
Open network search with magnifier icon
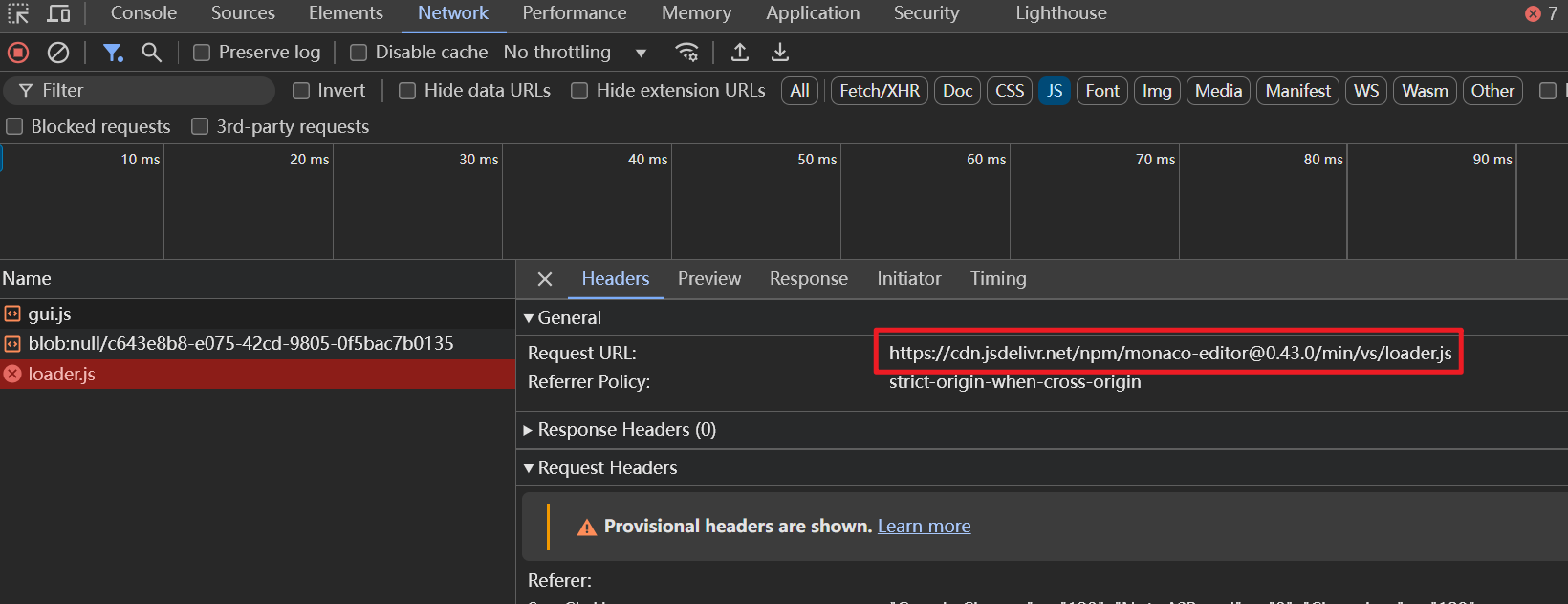click(151, 53)
